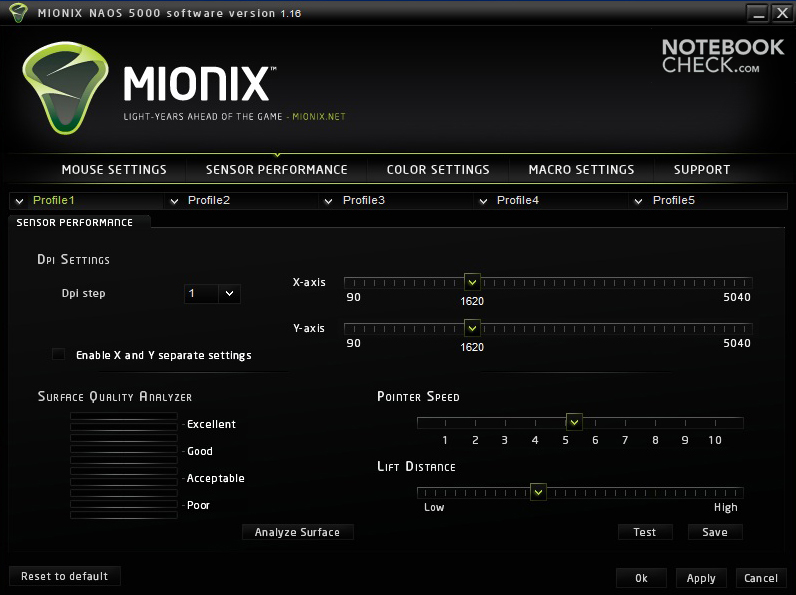
Task: Click the Y-axis 1620 value label
Action: (472, 347)
